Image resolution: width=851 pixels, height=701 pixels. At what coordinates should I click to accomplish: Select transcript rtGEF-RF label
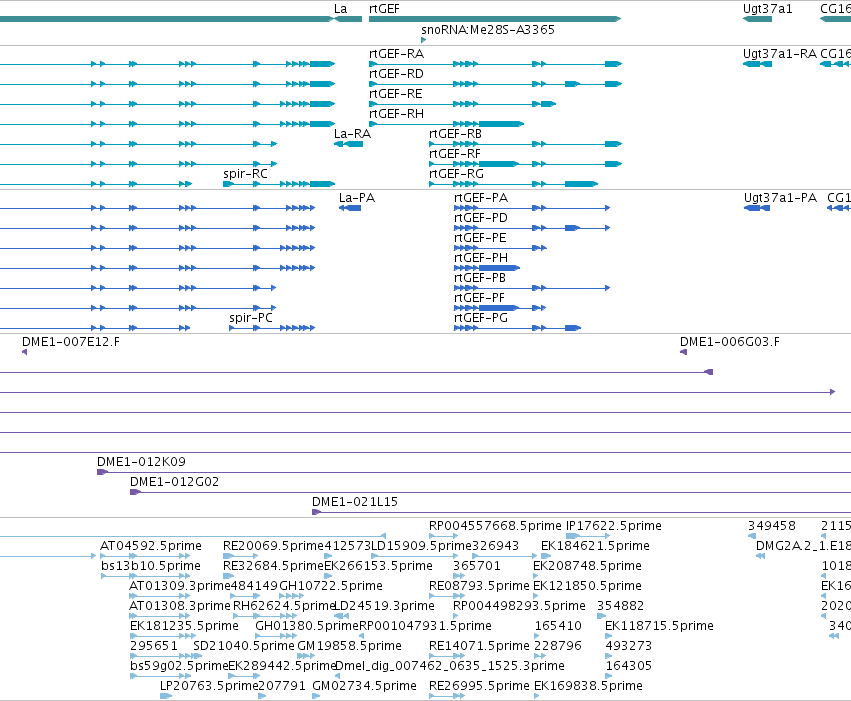click(x=455, y=154)
